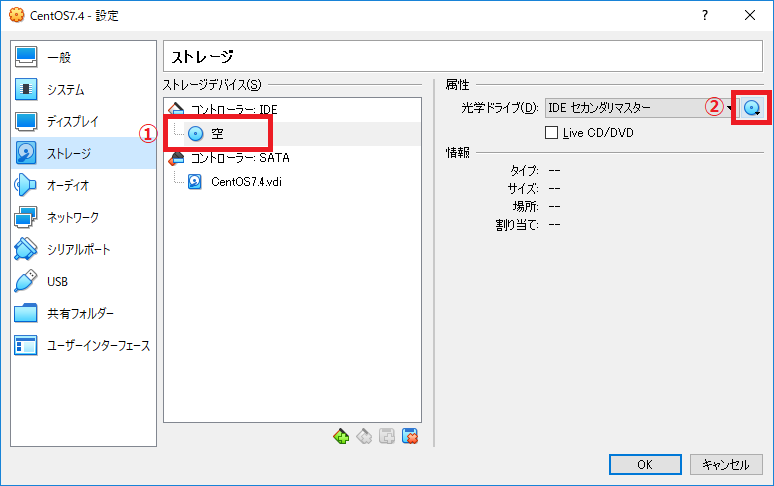Screen dimensions: 774x486
Task: Click the optical disk chooser icon
Action: click(753, 108)
